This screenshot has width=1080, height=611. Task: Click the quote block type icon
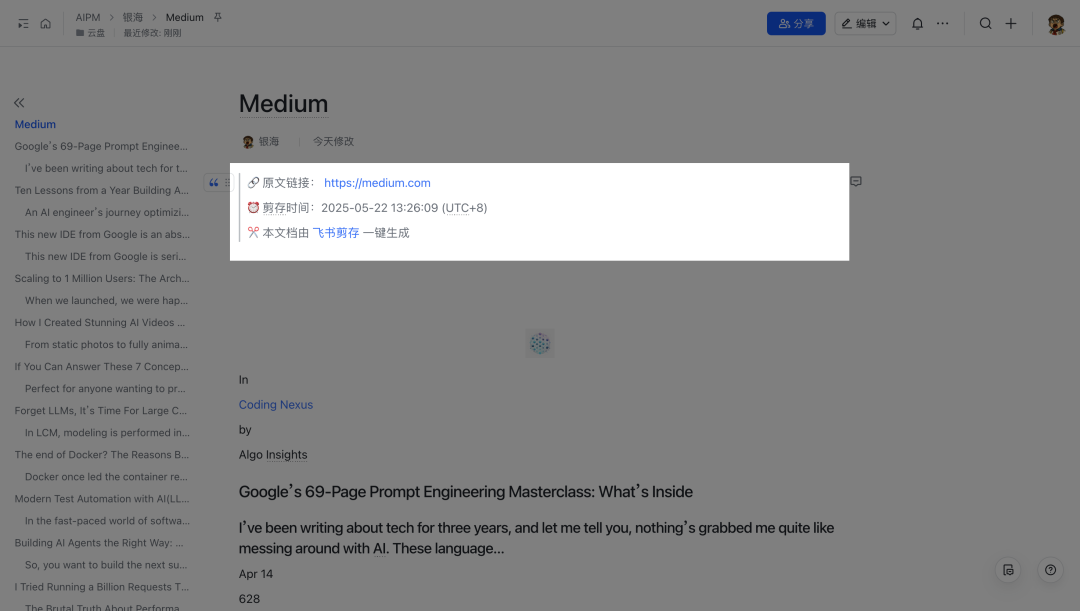point(214,183)
